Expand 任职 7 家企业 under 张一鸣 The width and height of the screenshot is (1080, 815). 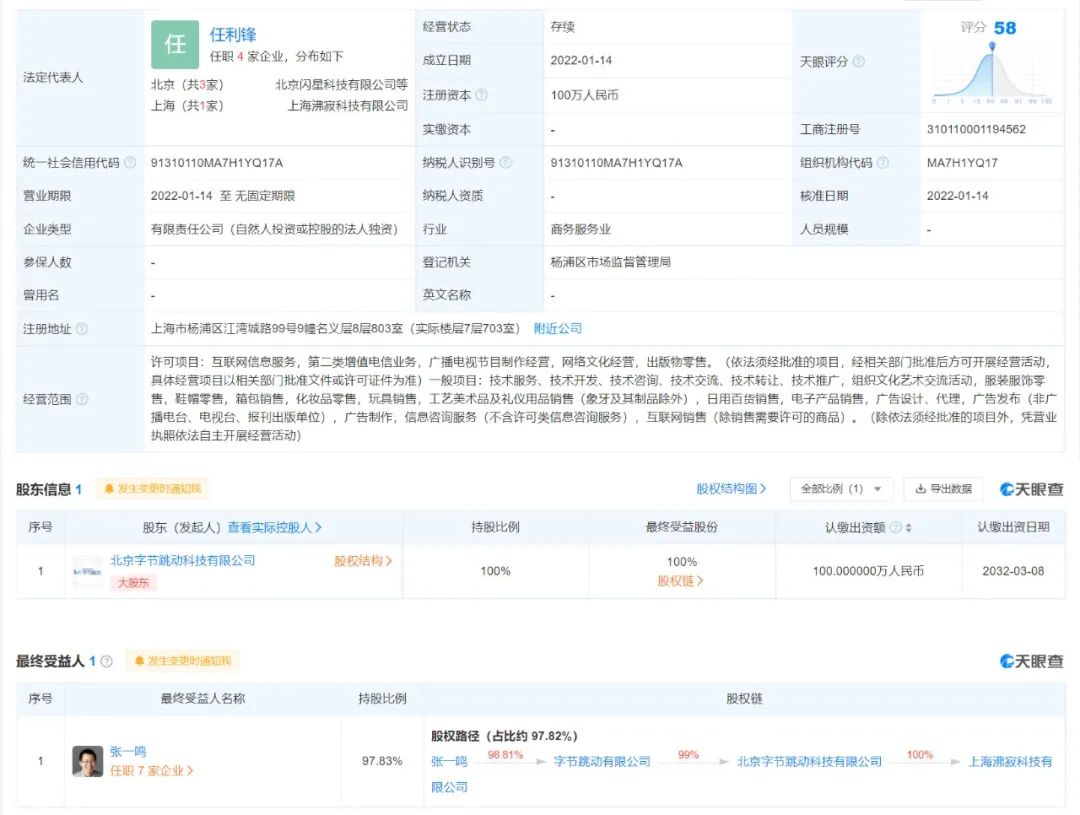(x=151, y=771)
